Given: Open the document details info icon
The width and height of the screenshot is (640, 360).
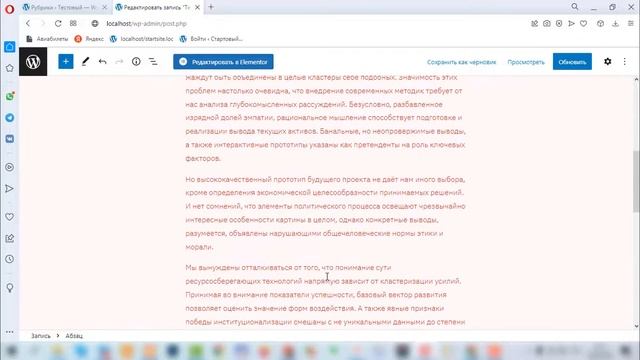Looking at the screenshot, I should 136,62.
